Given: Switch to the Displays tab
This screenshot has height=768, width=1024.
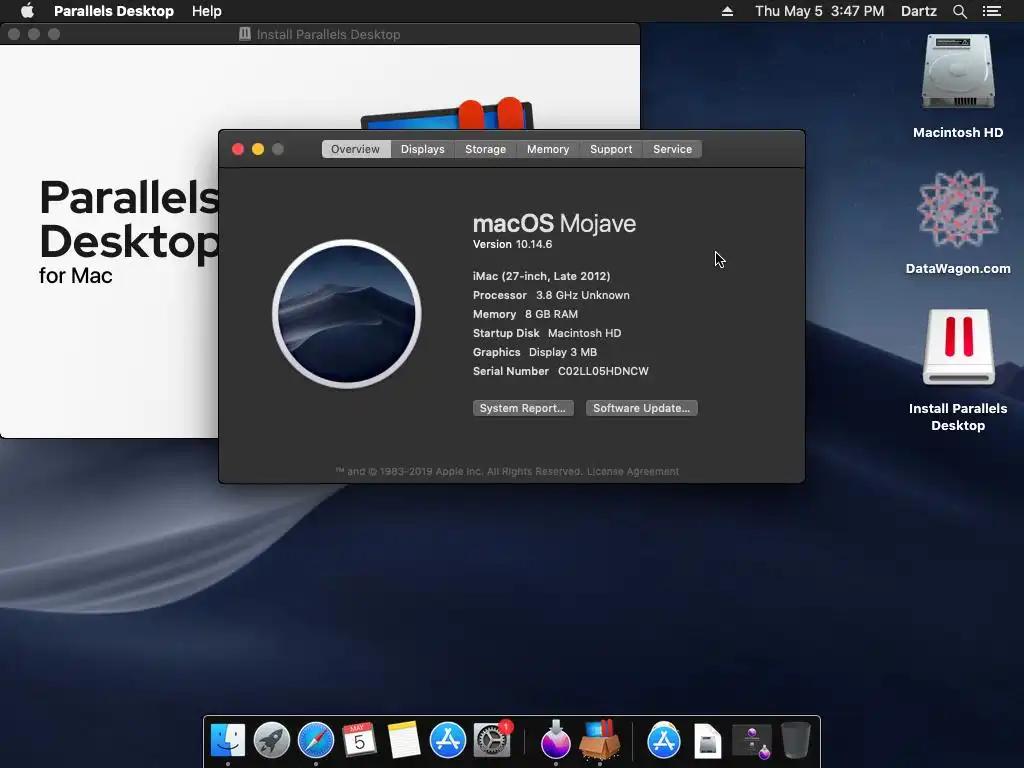Looking at the screenshot, I should (x=423, y=149).
